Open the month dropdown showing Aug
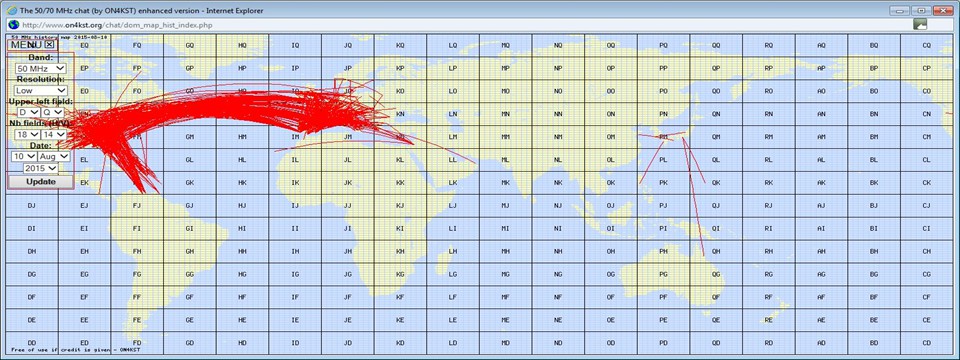960x360 pixels. click(54, 156)
